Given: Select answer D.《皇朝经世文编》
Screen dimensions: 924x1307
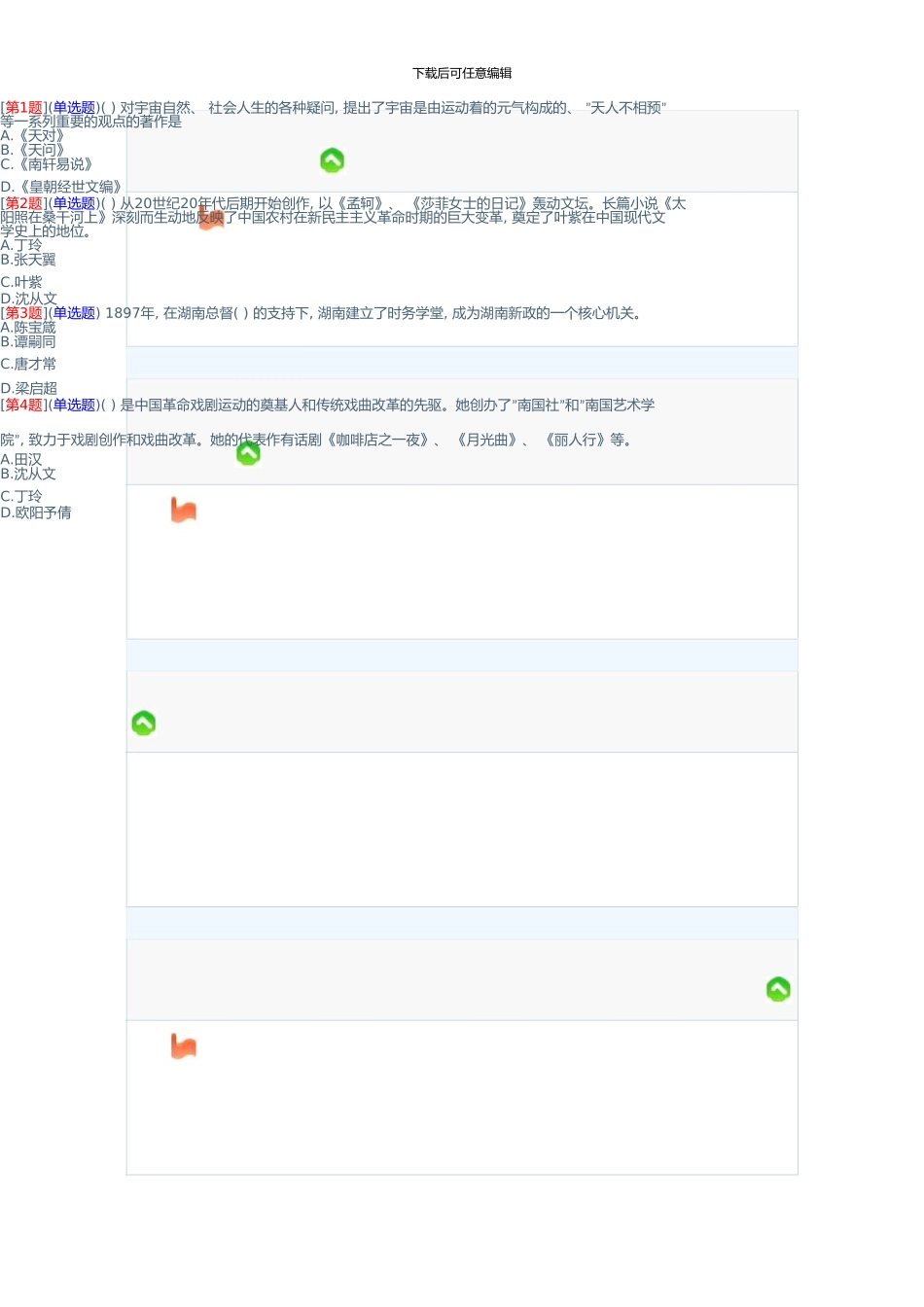Looking at the screenshot, I should click(x=61, y=187).
